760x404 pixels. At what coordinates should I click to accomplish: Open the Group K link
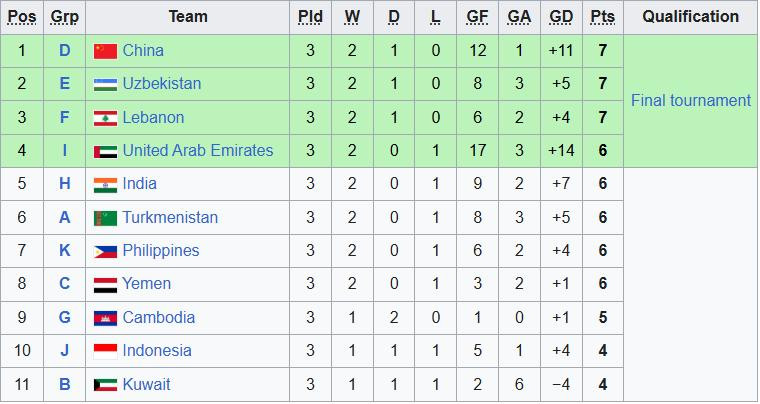(x=65, y=251)
